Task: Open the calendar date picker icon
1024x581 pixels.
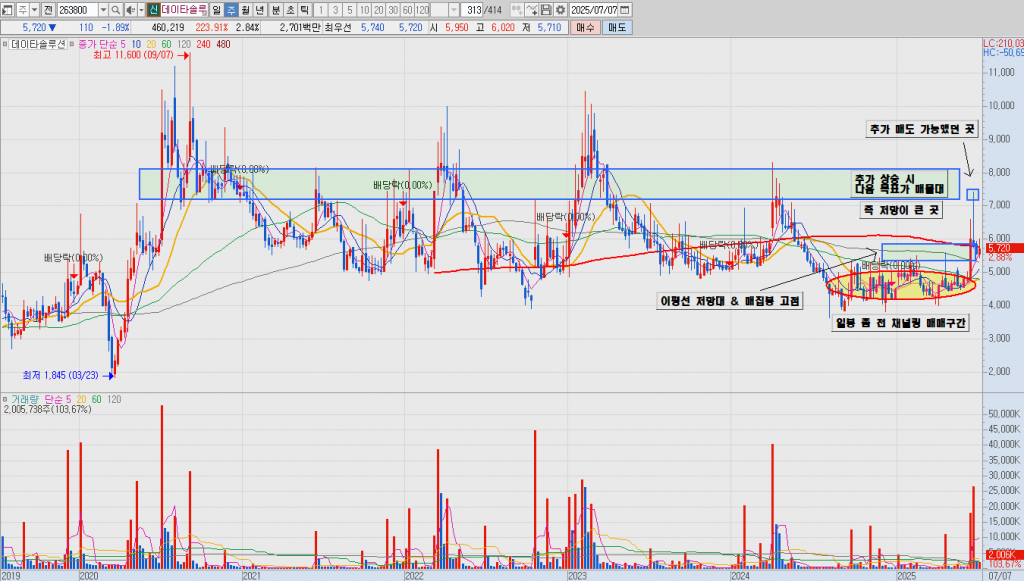Action: (624, 9)
